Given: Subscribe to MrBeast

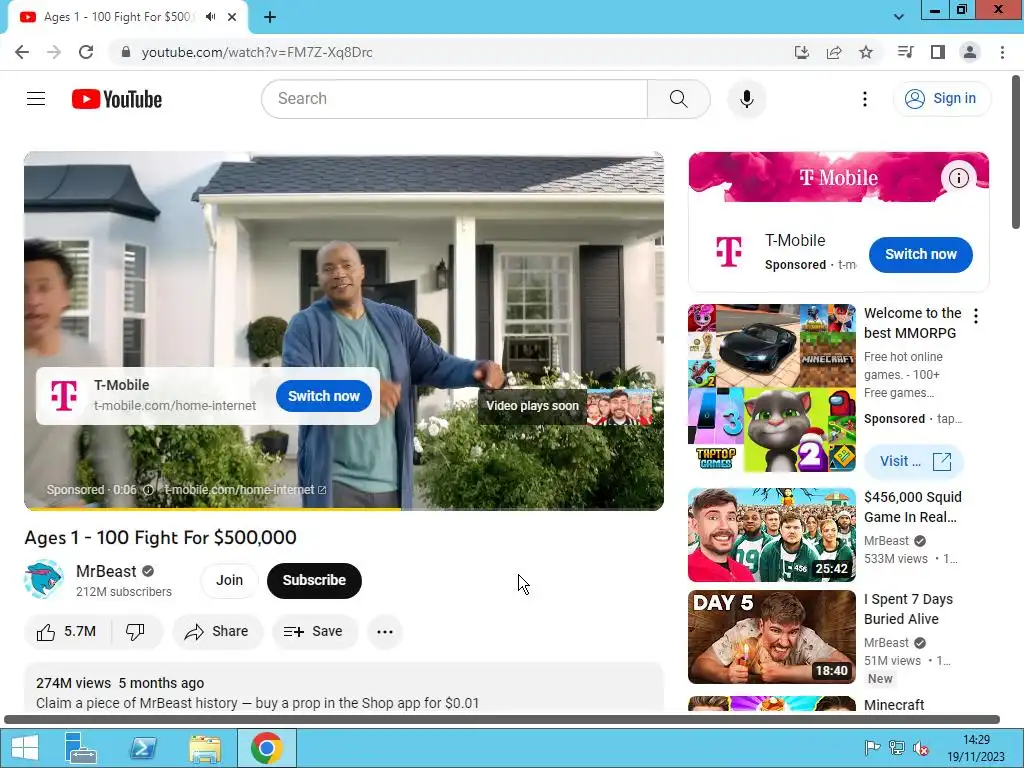Looking at the screenshot, I should click(x=314, y=580).
